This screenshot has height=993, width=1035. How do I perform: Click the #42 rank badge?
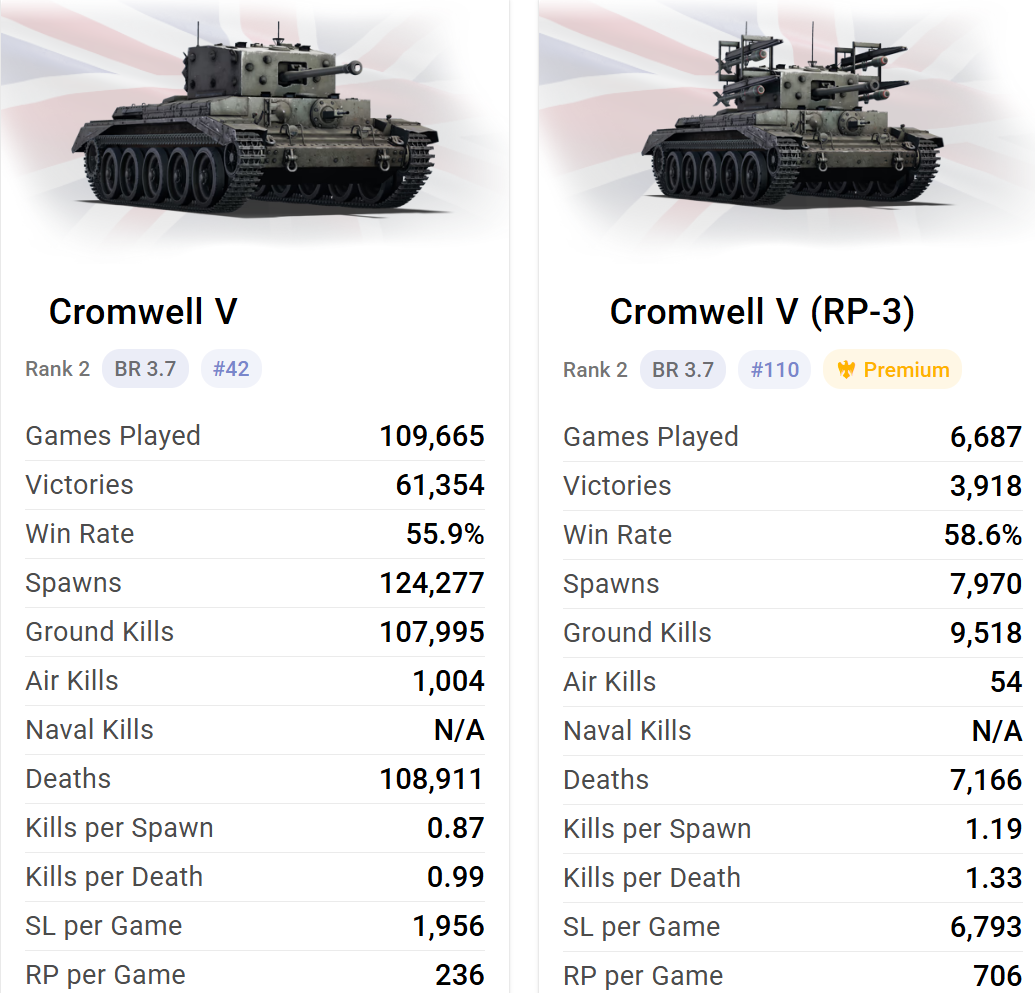231,368
